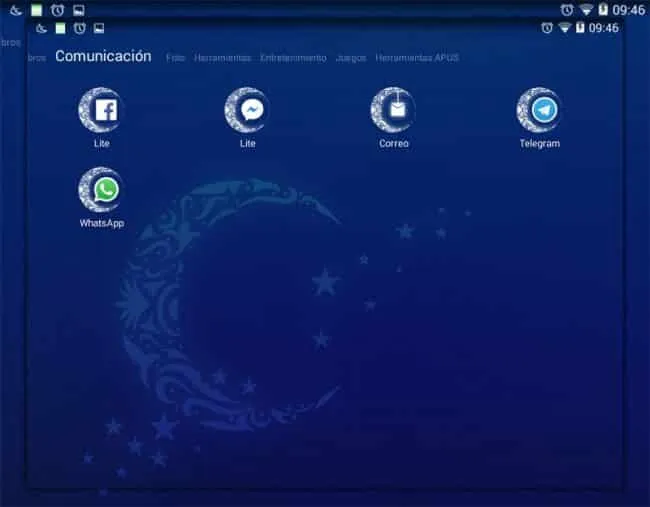Tap the moon icon in topmost status bar
650x507 pixels.
coord(15,9)
